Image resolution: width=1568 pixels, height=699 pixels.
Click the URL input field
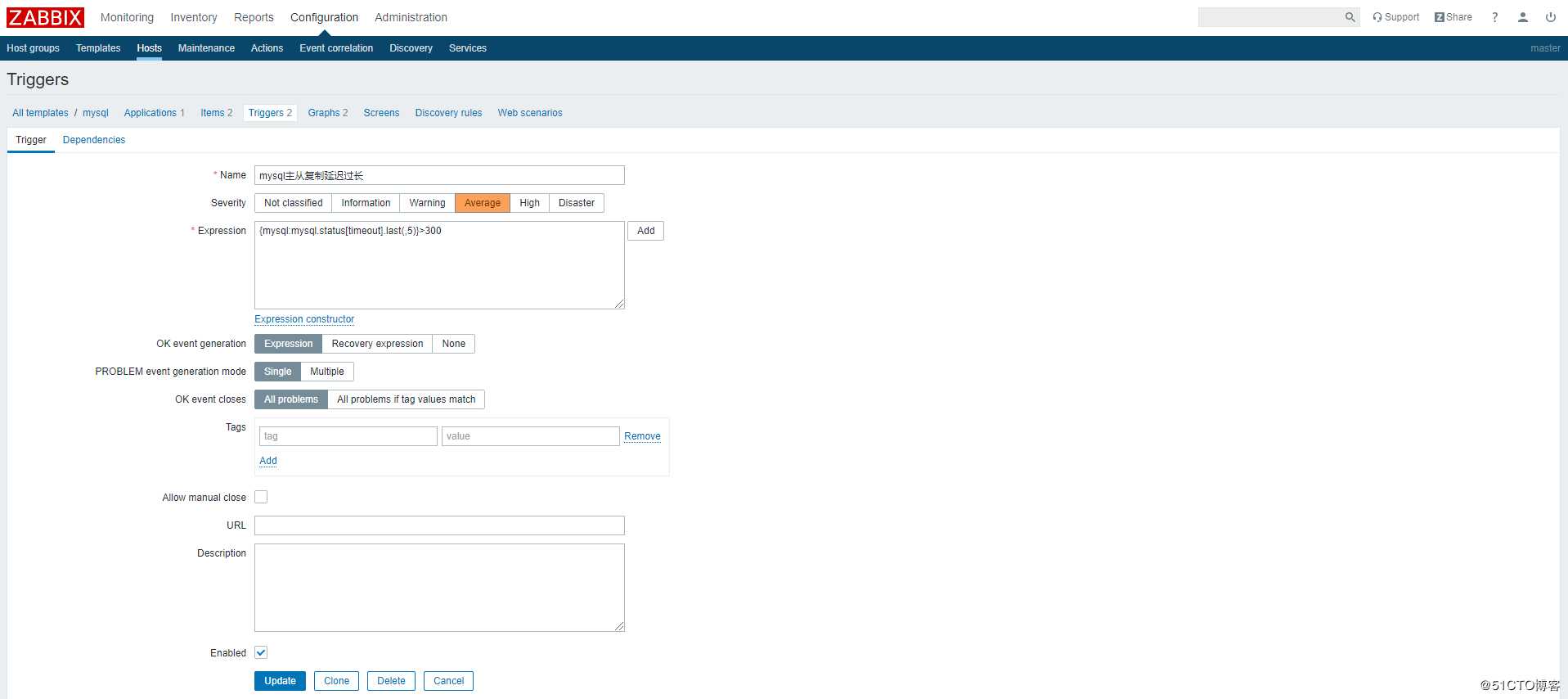[439, 525]
